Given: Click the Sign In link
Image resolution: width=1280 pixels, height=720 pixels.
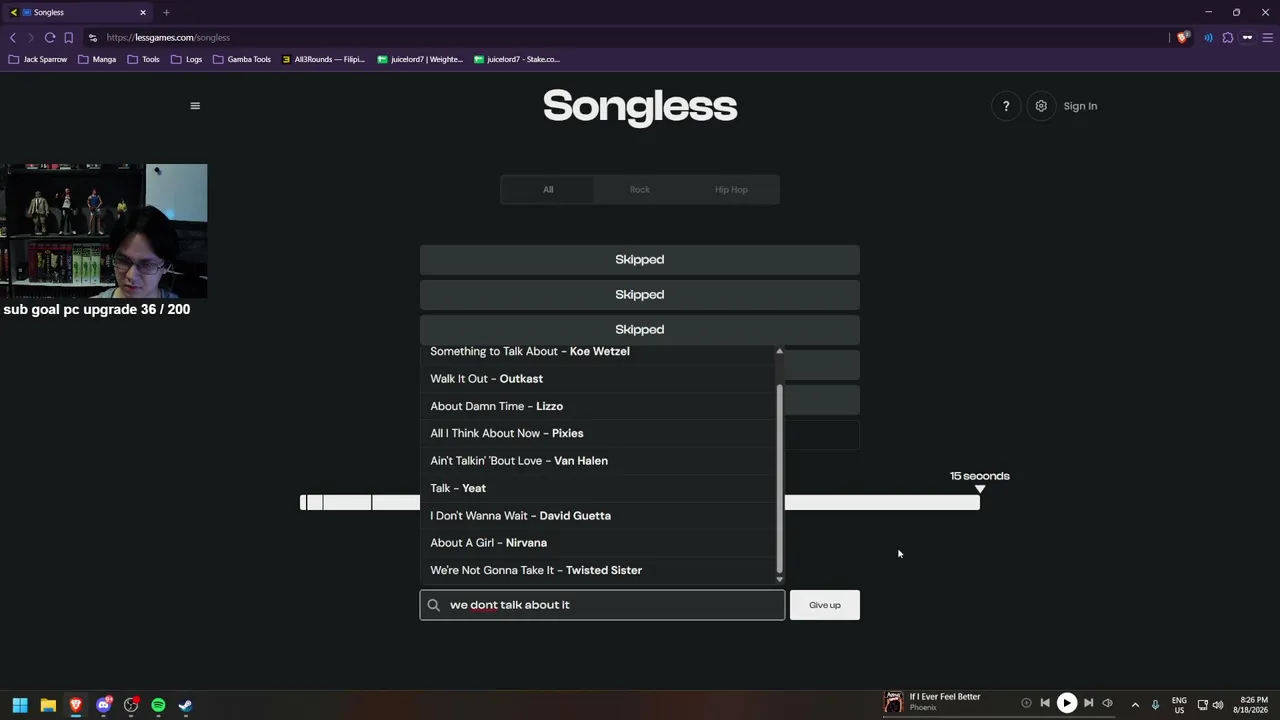Looking at the screenshot, I should [x=1080, y=106].
